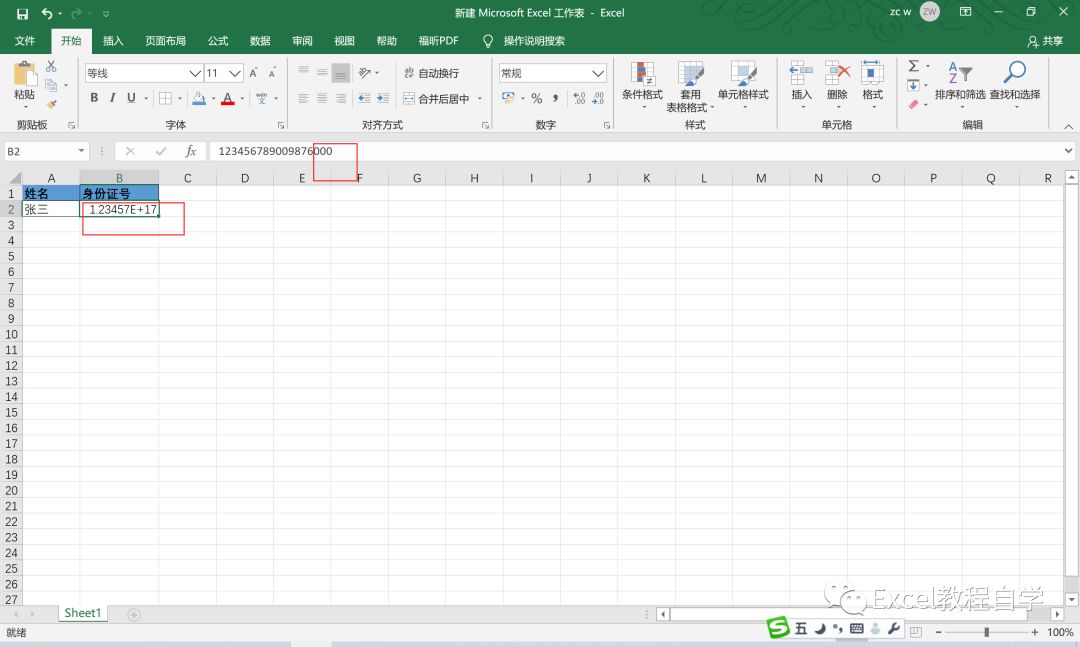Click the AutoSum sigma icon
Image resolution: width=1080 pixels, height=647 pixels.
coord(913,66)
